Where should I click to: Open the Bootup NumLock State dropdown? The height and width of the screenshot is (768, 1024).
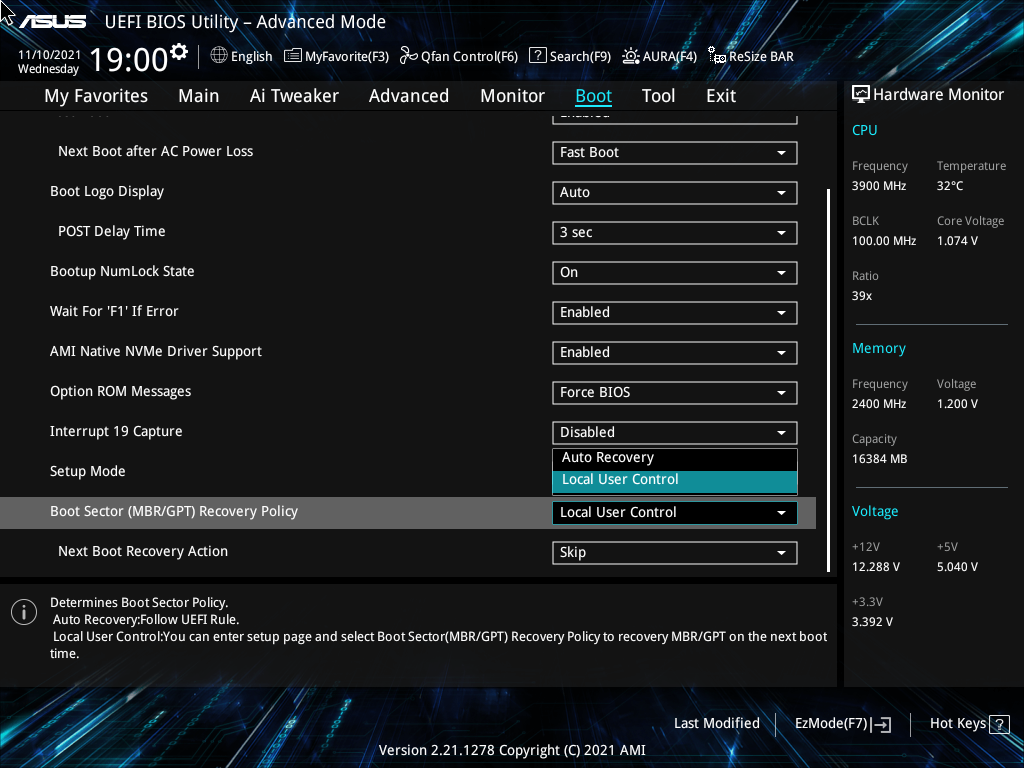click(x=675, y=272)
